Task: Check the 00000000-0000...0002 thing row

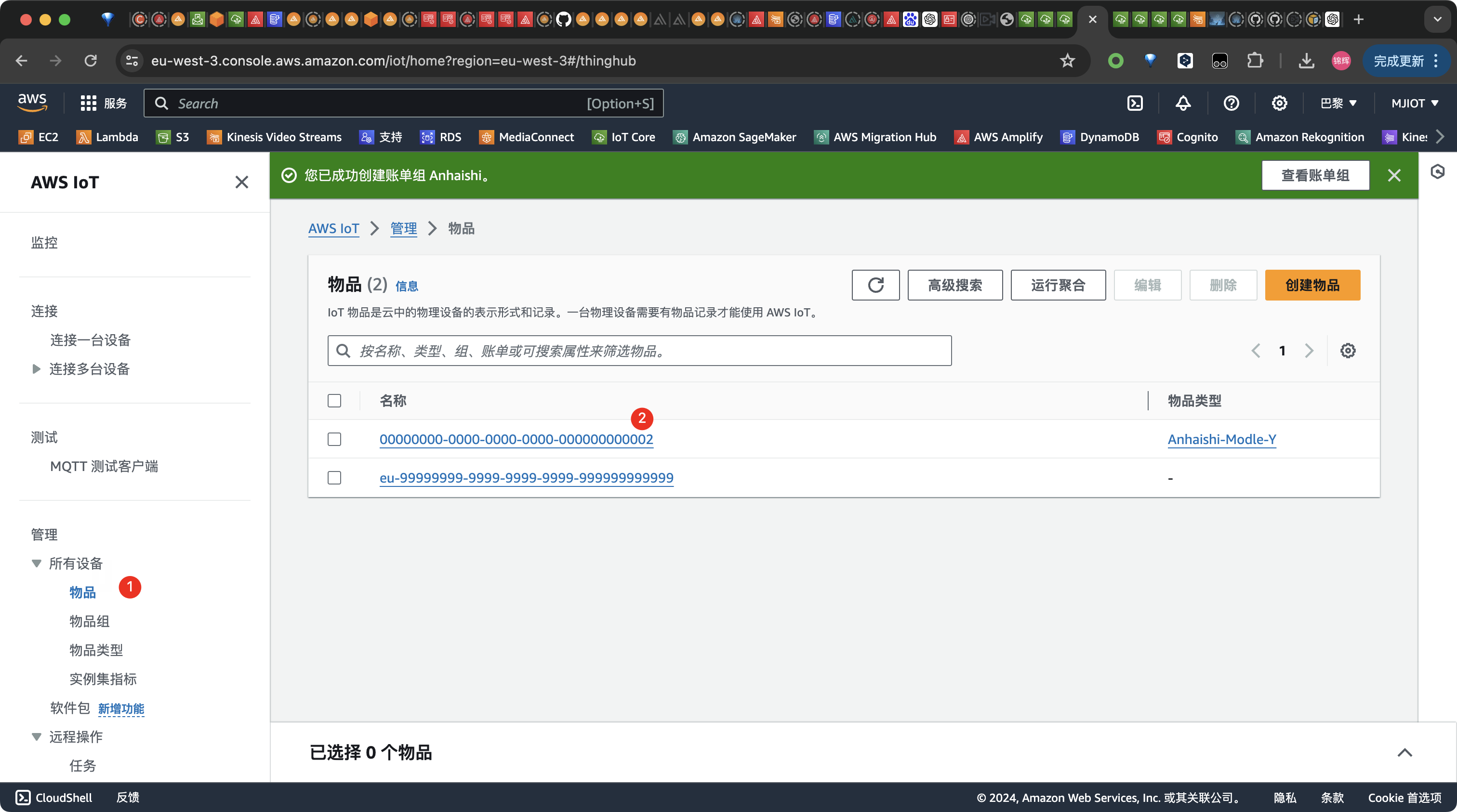Action: 334,439
